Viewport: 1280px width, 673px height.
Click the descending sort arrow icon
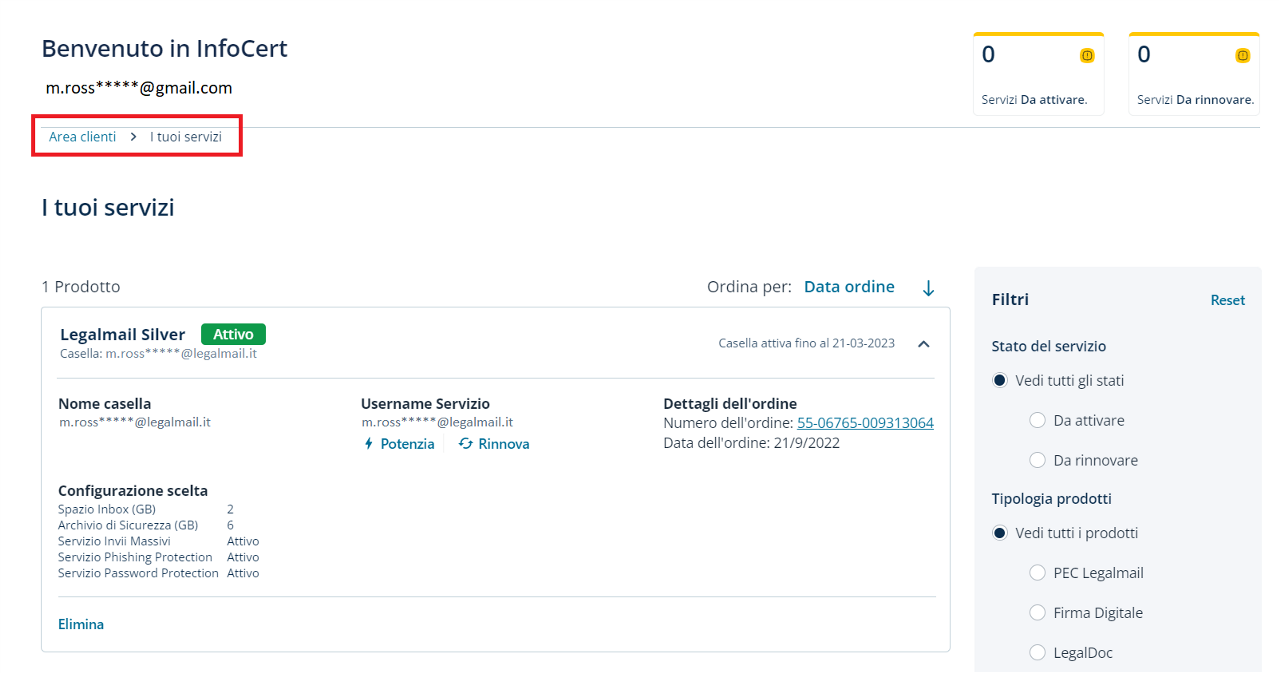(928, 288)
